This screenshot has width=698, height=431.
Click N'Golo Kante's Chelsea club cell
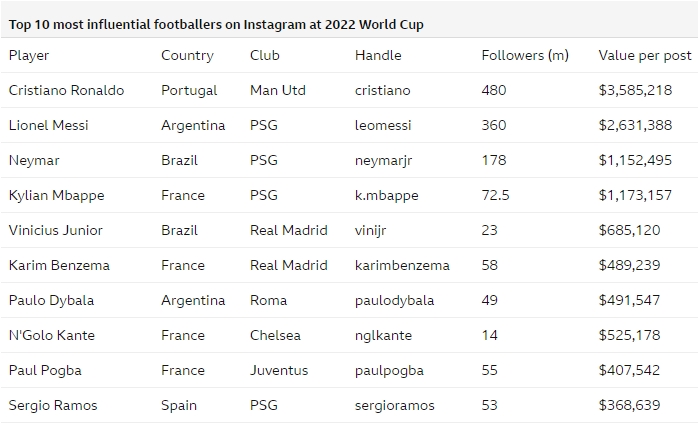pos(276,335)
